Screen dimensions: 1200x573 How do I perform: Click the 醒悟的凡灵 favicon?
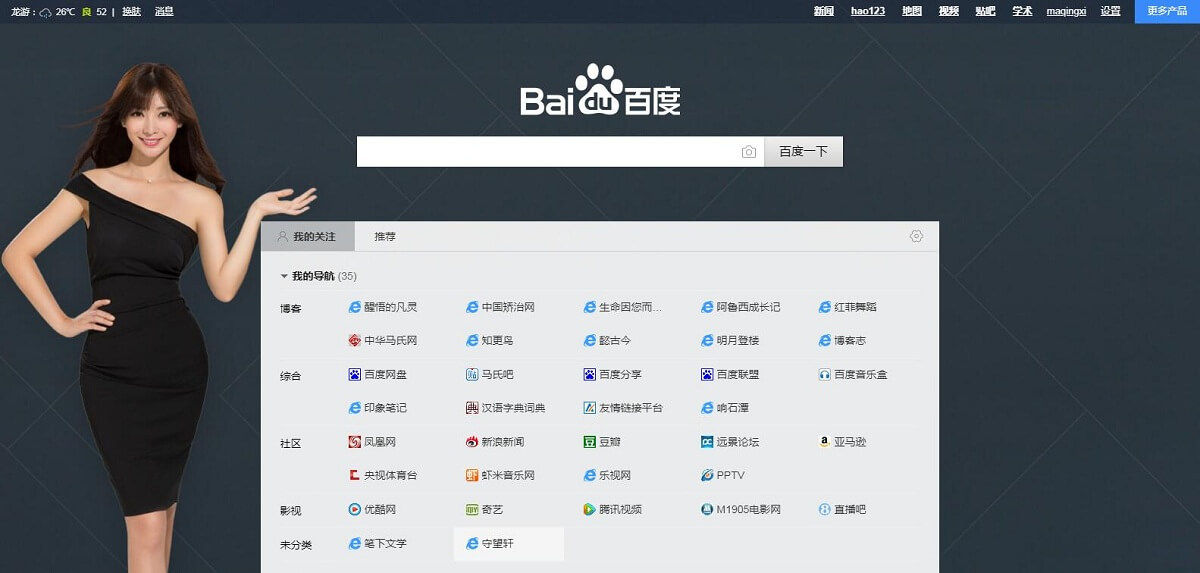pyautogui.click(x=354, y=307)
